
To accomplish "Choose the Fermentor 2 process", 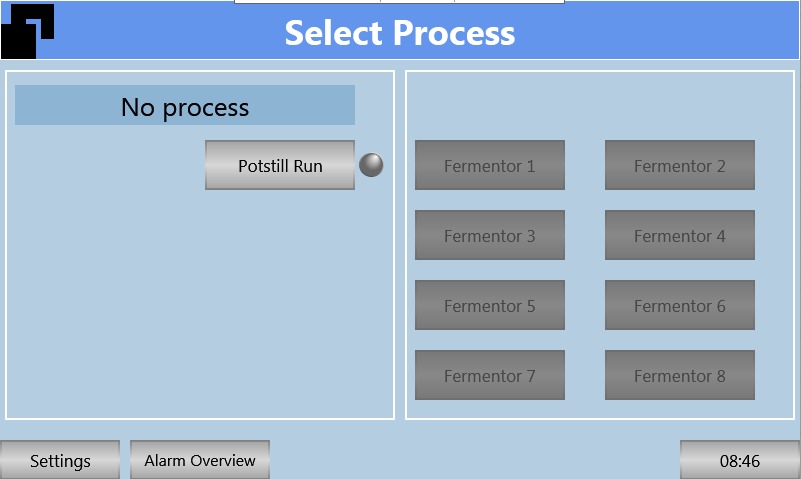I will [x=680, y=165].
